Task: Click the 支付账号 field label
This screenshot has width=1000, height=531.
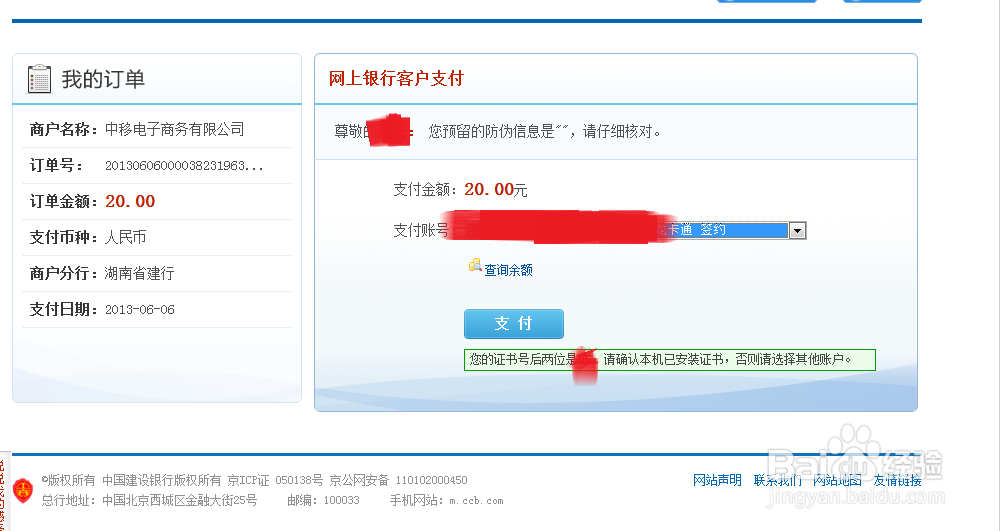Action: pos(422,230)
